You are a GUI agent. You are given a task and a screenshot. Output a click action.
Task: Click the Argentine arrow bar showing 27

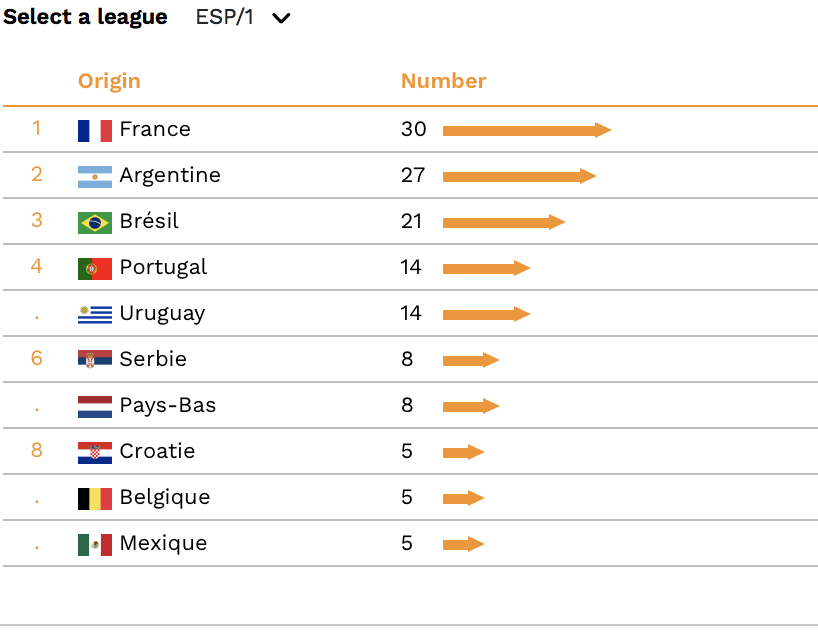(520, 176)
